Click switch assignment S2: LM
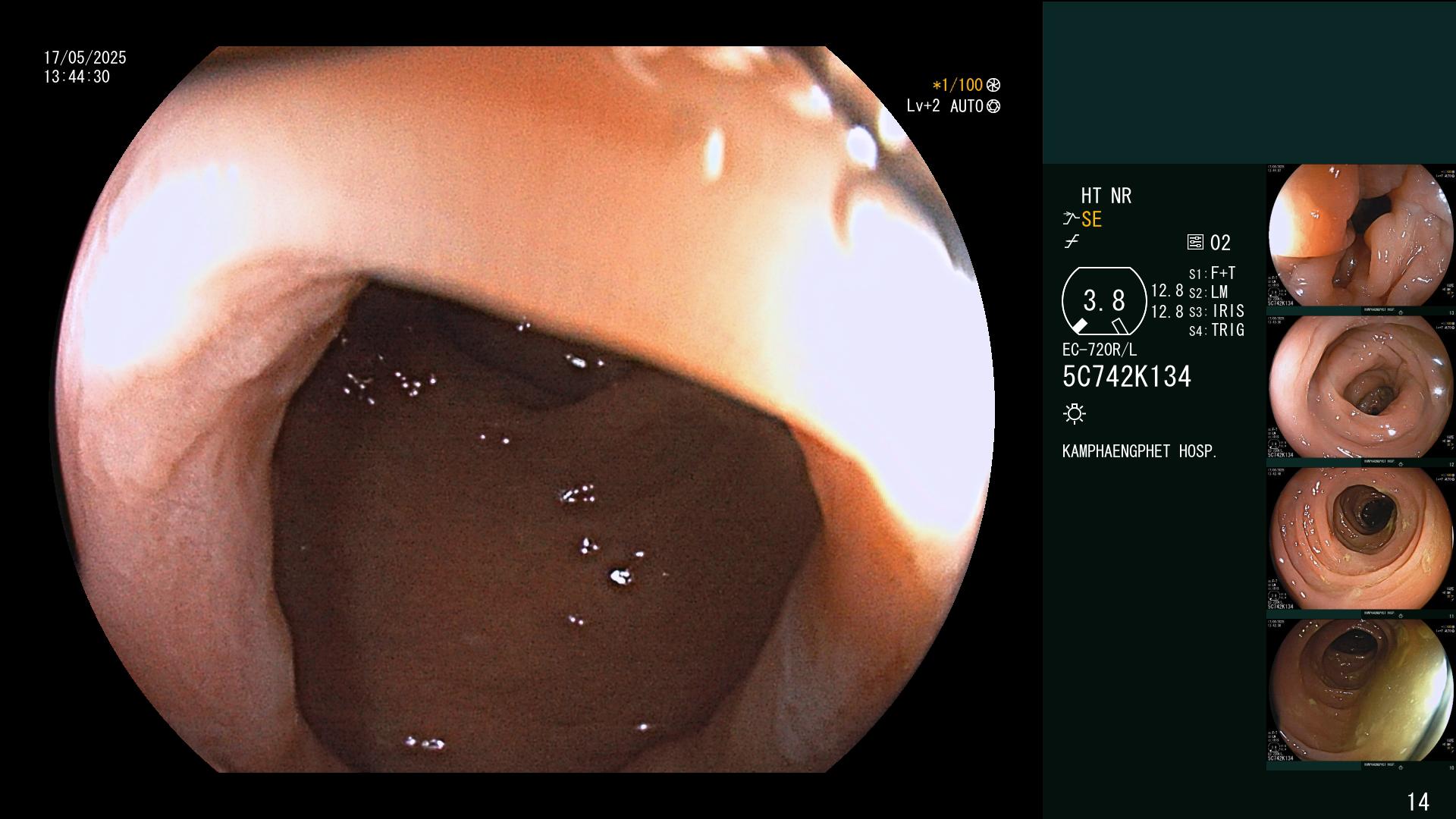The width and height of the screenshot is (1456, 819). tap(1208, 293)
